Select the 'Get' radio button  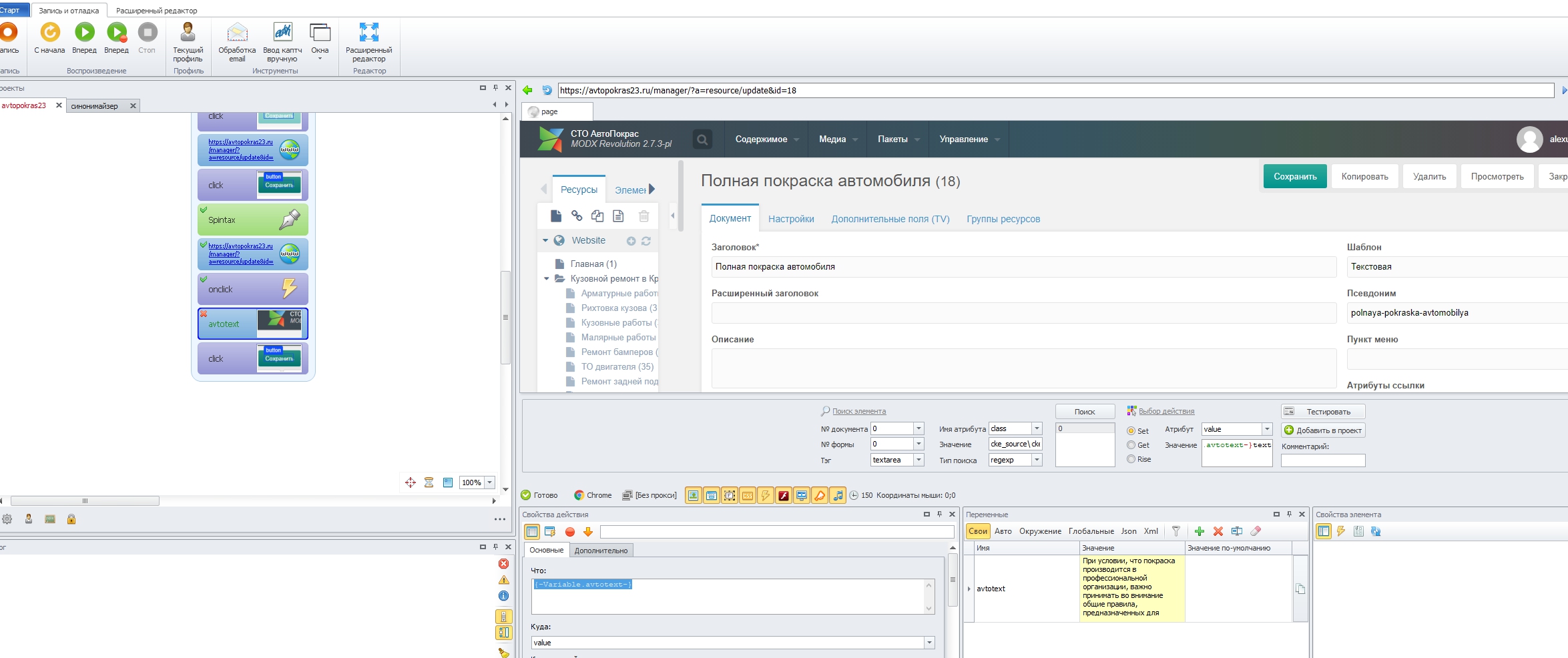1131,445
